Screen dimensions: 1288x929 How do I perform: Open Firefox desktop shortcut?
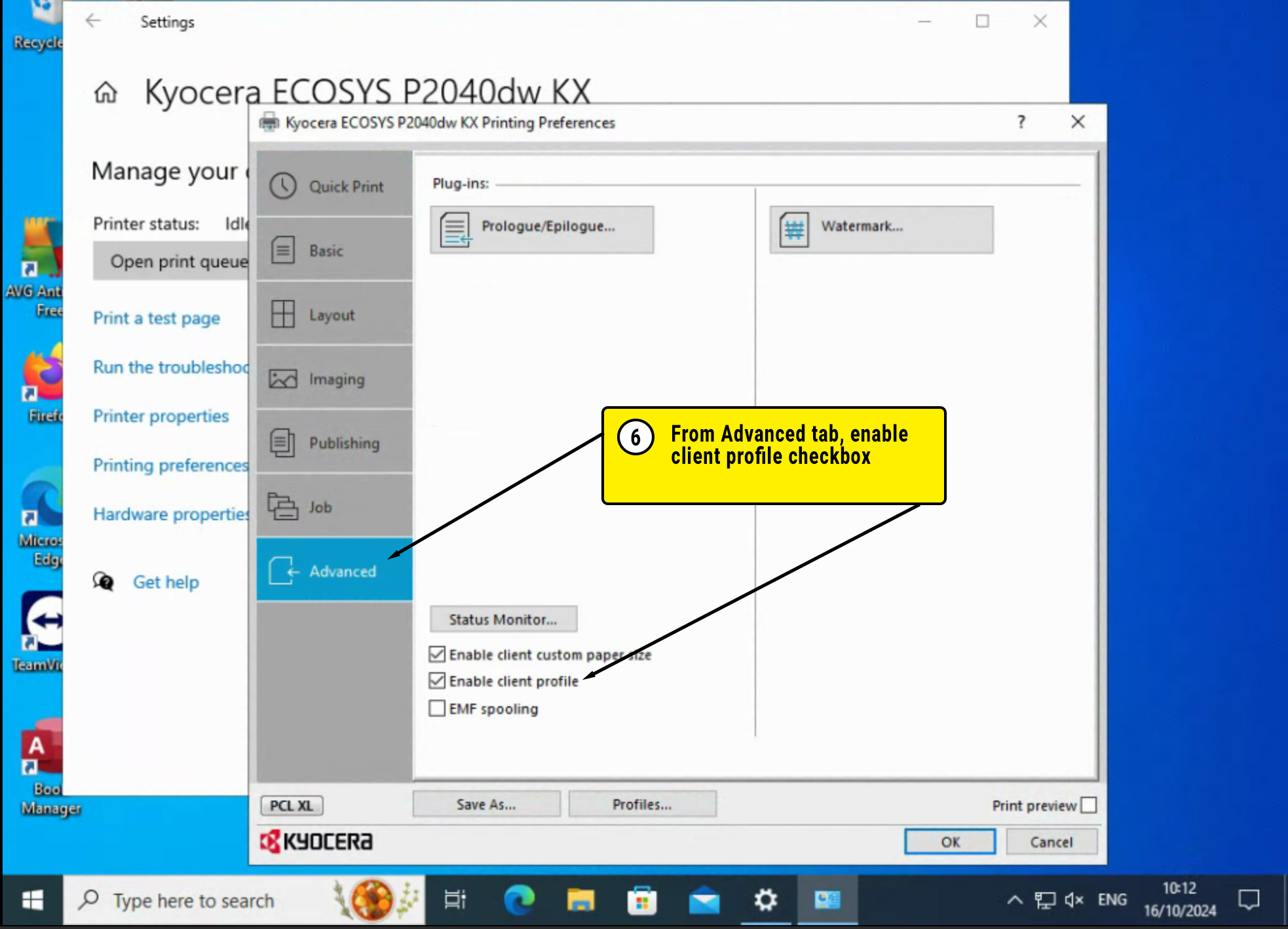(43, 385)
